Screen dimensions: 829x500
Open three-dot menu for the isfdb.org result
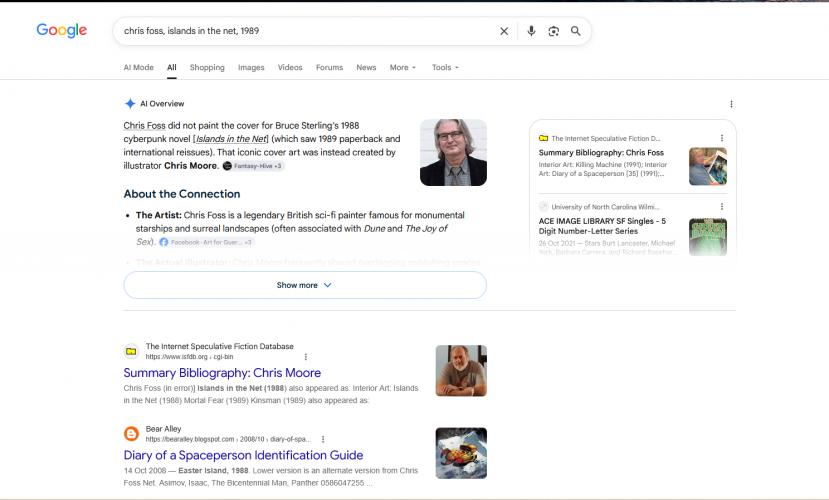click(x=306, y=357)
